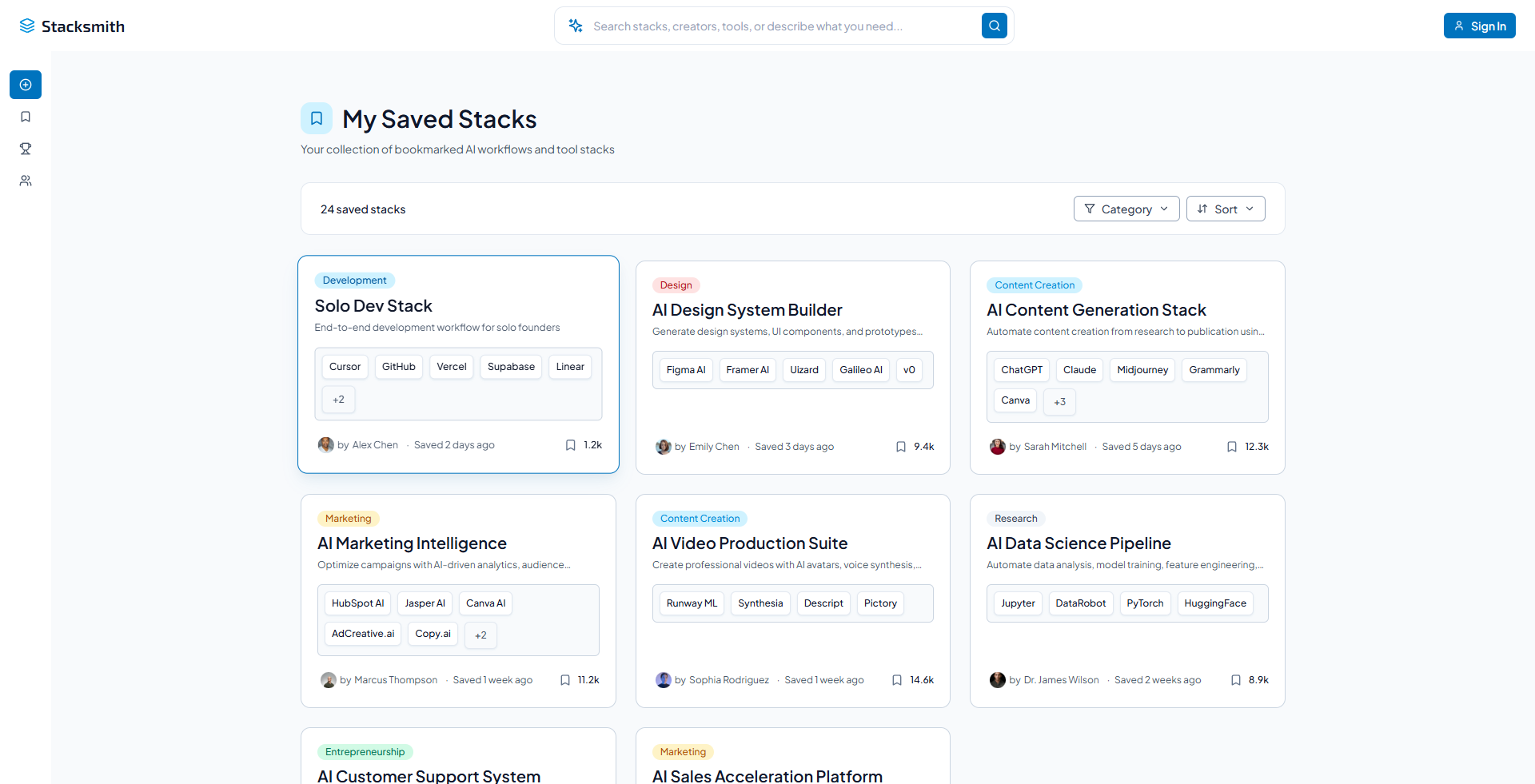Open the bookmark icon in left sidebar
The width and height of the screenshot is (1535, 784).
click(26, 117)
